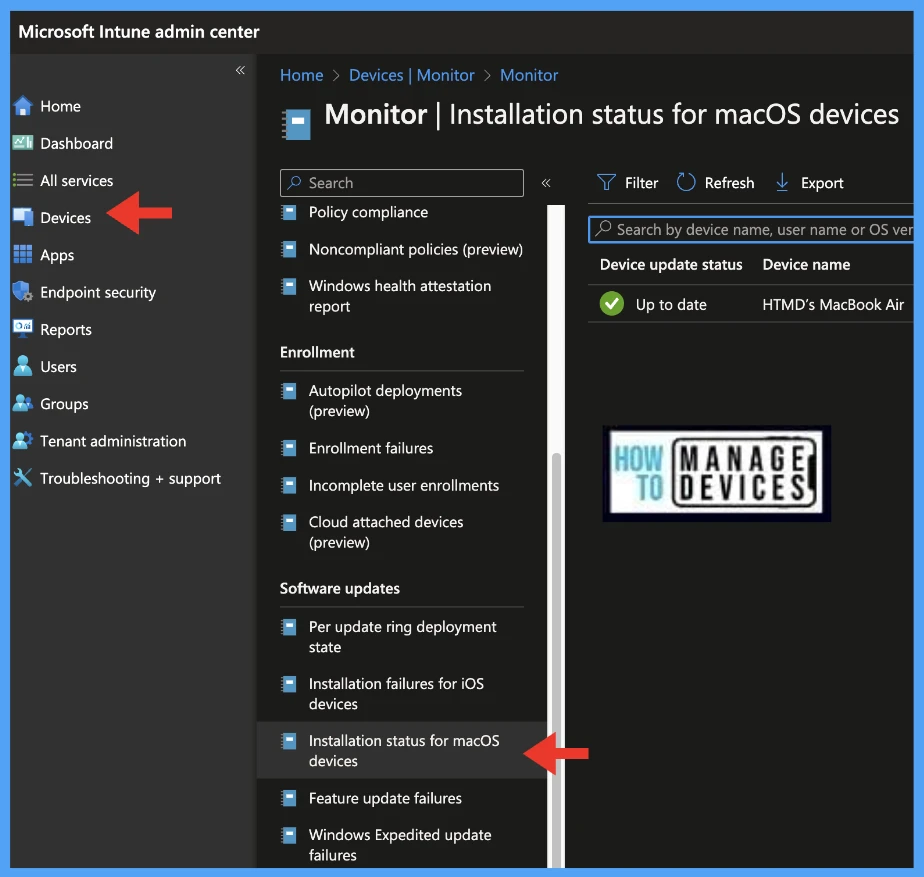This screenshot has height=877, width=924.
Task: Go to Devices | Monitor breadcrumb
Action: point(411,75)
